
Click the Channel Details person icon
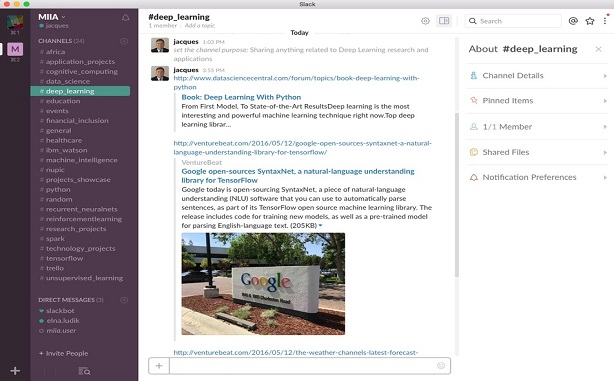(x=473, y=75)
